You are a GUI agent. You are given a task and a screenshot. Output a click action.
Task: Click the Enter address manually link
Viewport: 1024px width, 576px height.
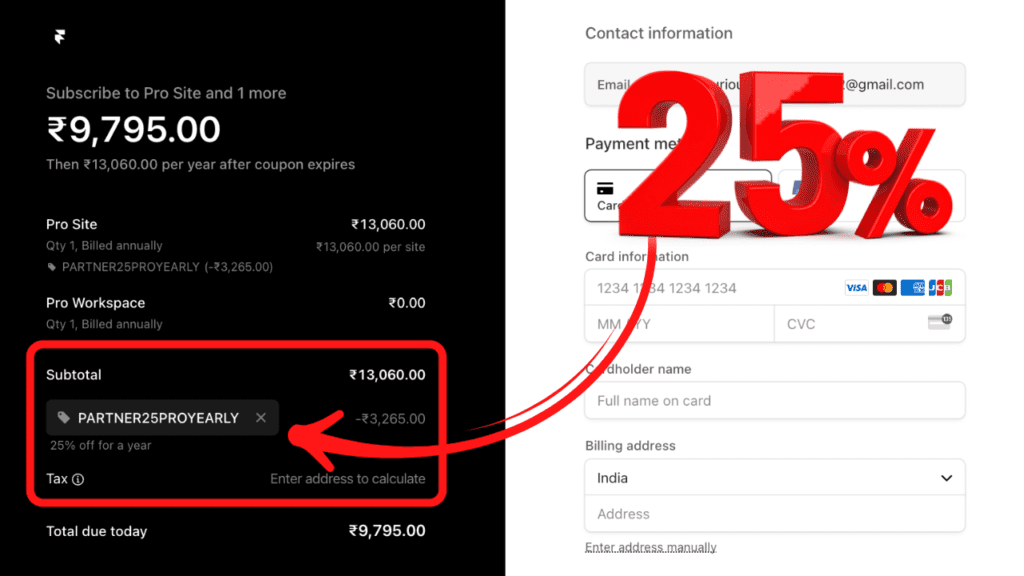click(x=650, y=547)
